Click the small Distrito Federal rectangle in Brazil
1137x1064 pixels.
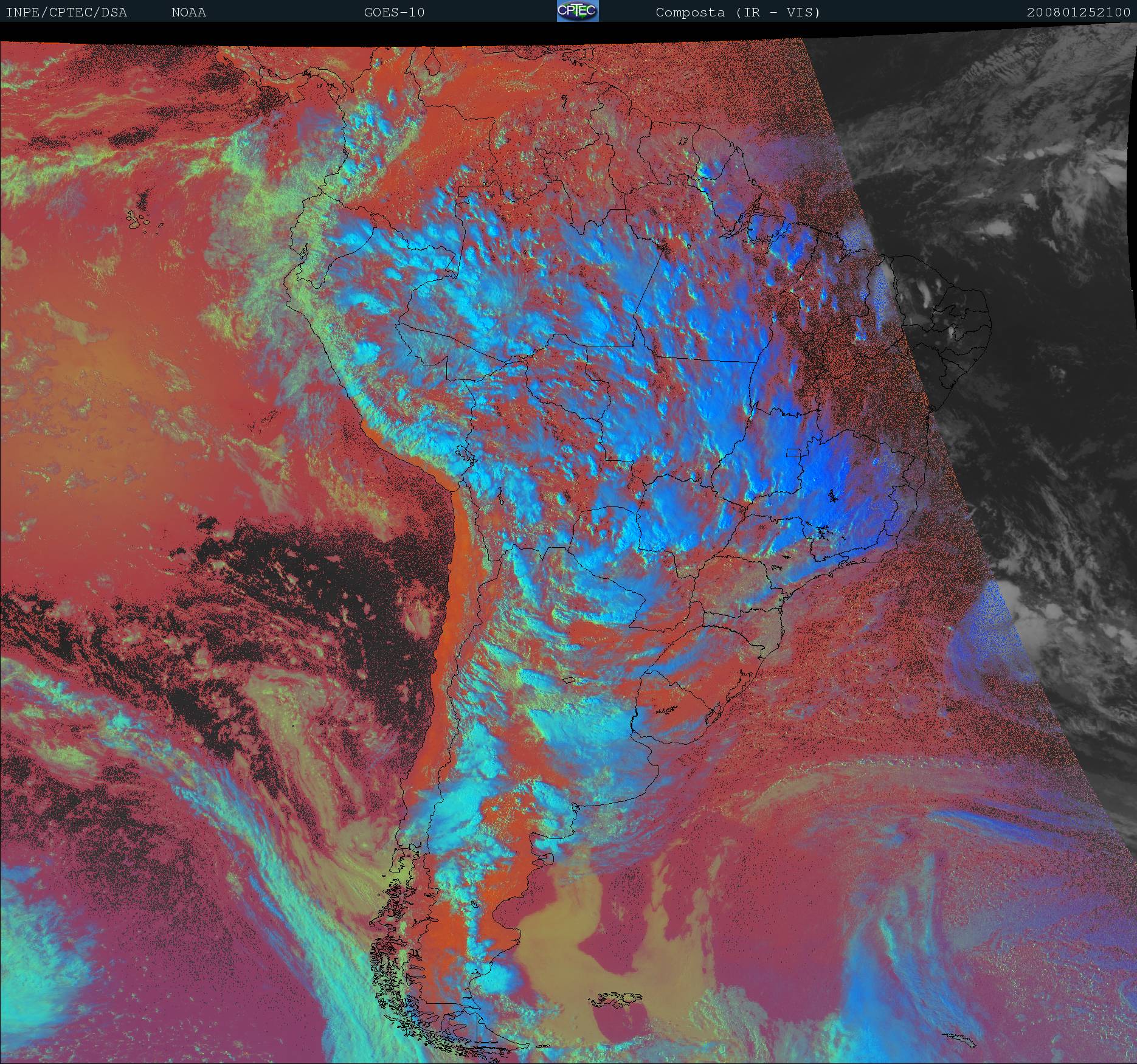click(x=793, y=452)
